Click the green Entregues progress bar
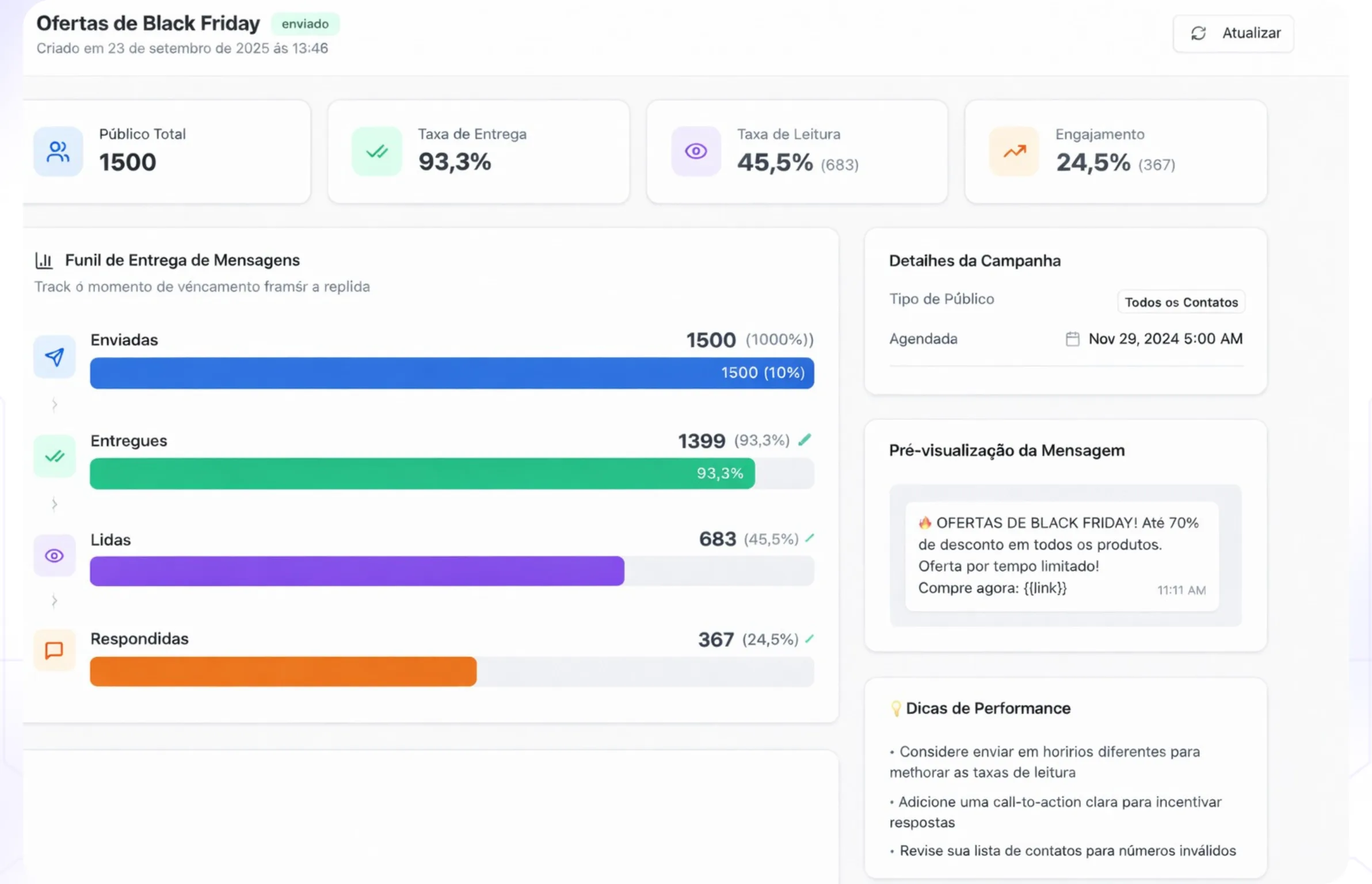The height and width of the screenshot is (884, 1372). tap(422, 473)
